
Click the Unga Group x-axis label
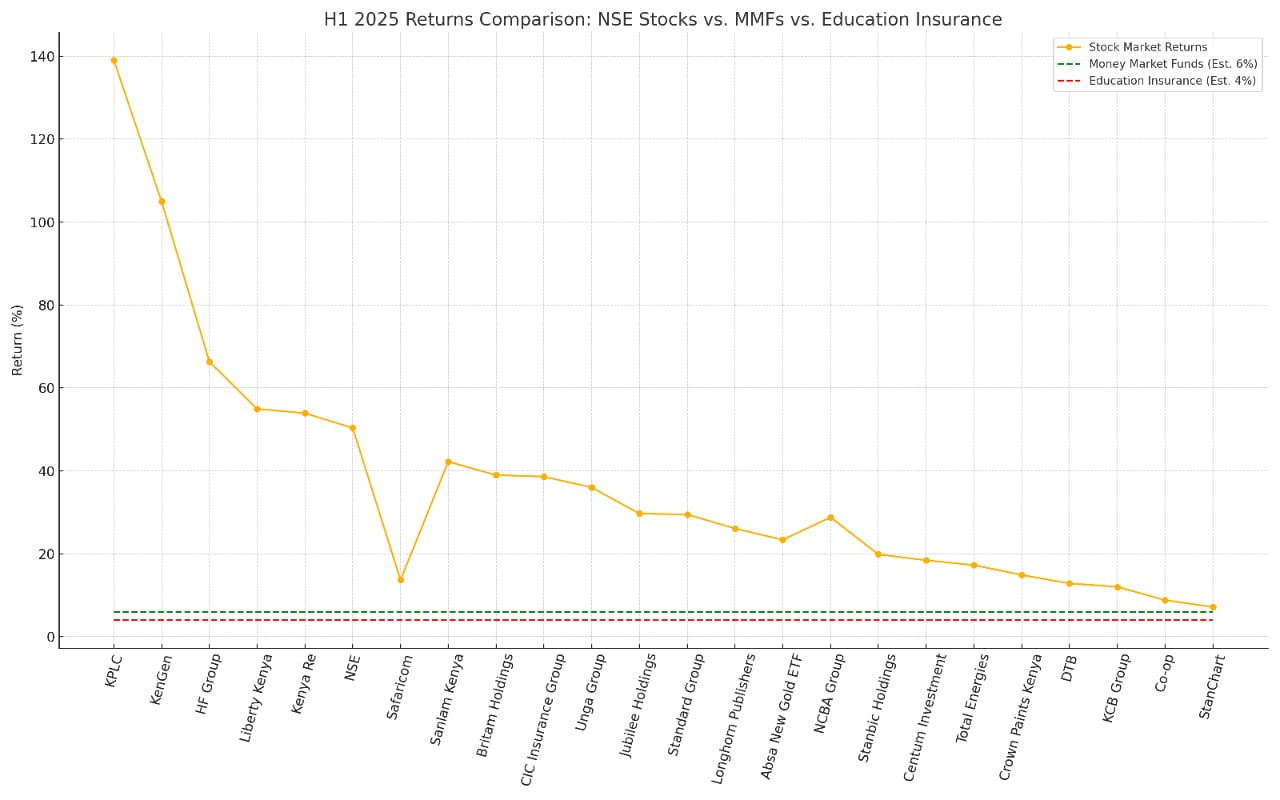(x=590, y=692)
